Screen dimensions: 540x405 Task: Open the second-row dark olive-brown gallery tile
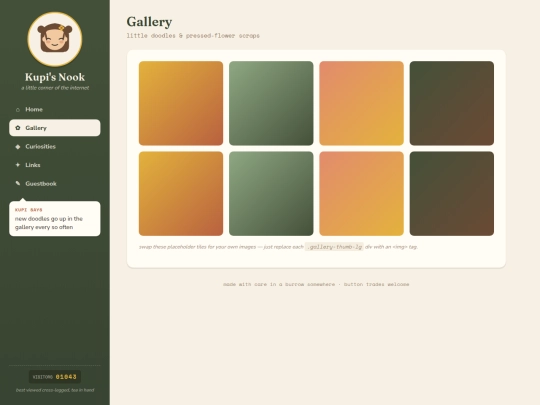tap(451, 194)
